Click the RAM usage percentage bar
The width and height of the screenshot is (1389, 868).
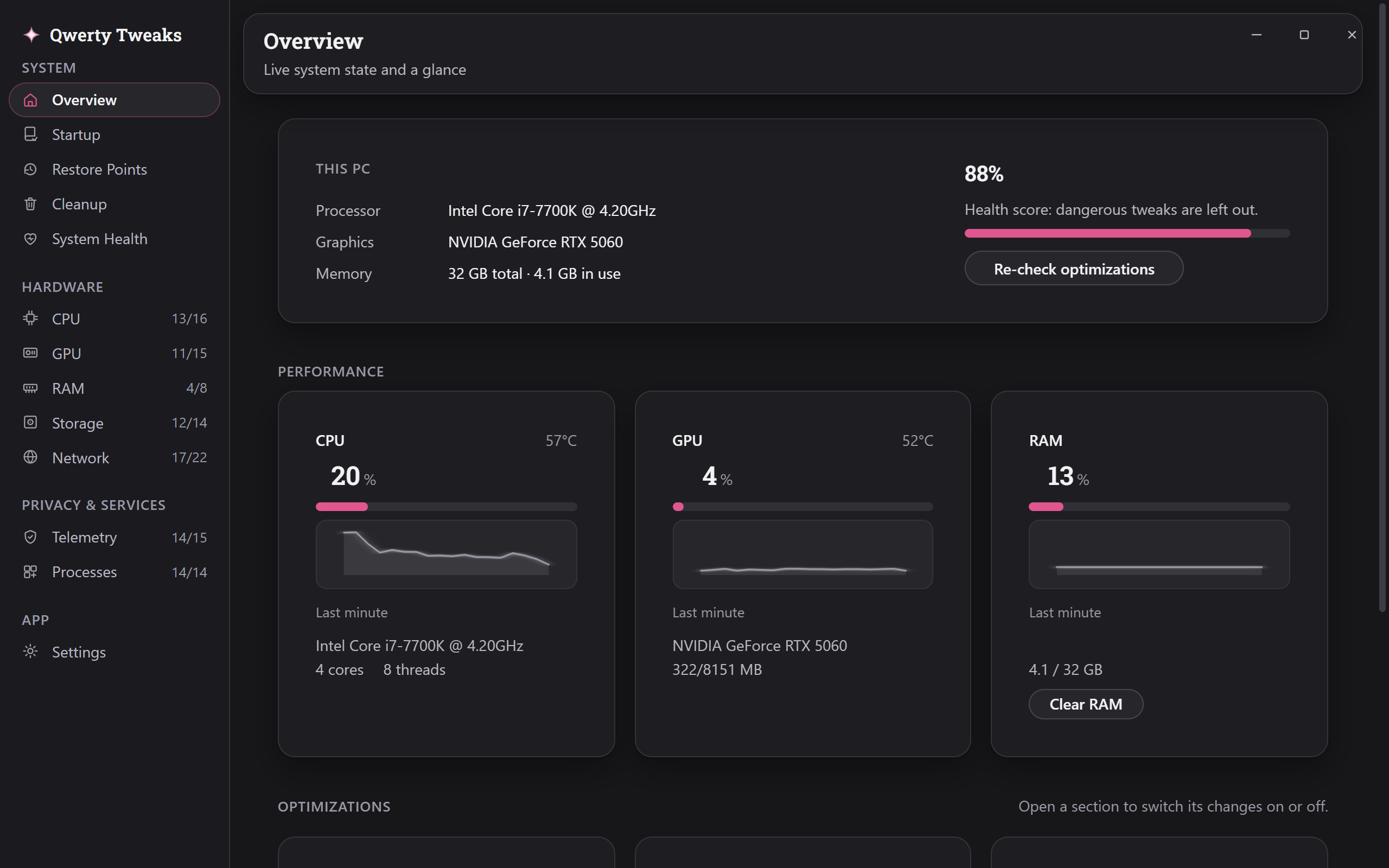[1159, 507]
